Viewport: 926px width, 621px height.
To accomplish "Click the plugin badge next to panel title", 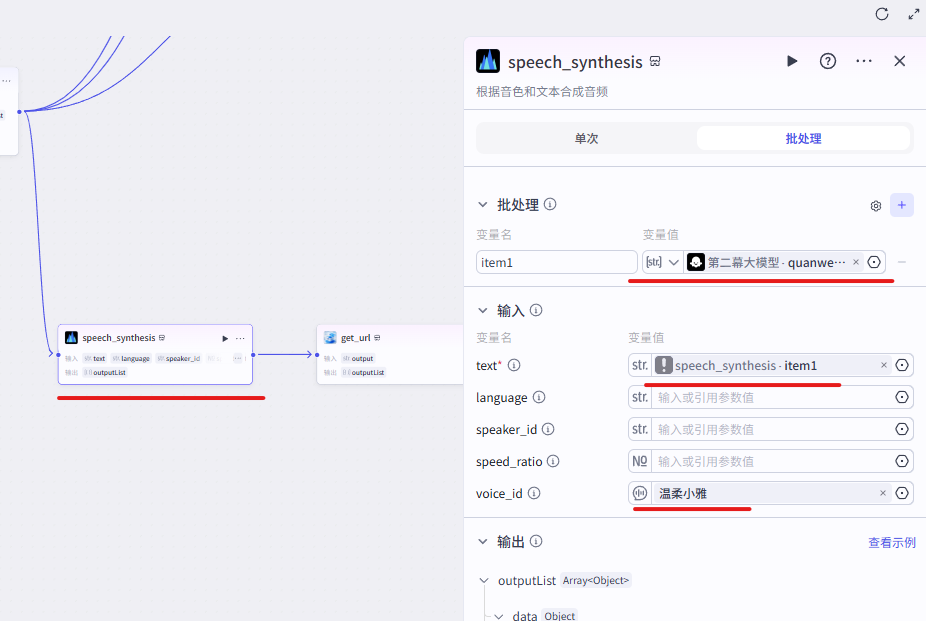I will [x=655, y=61].
